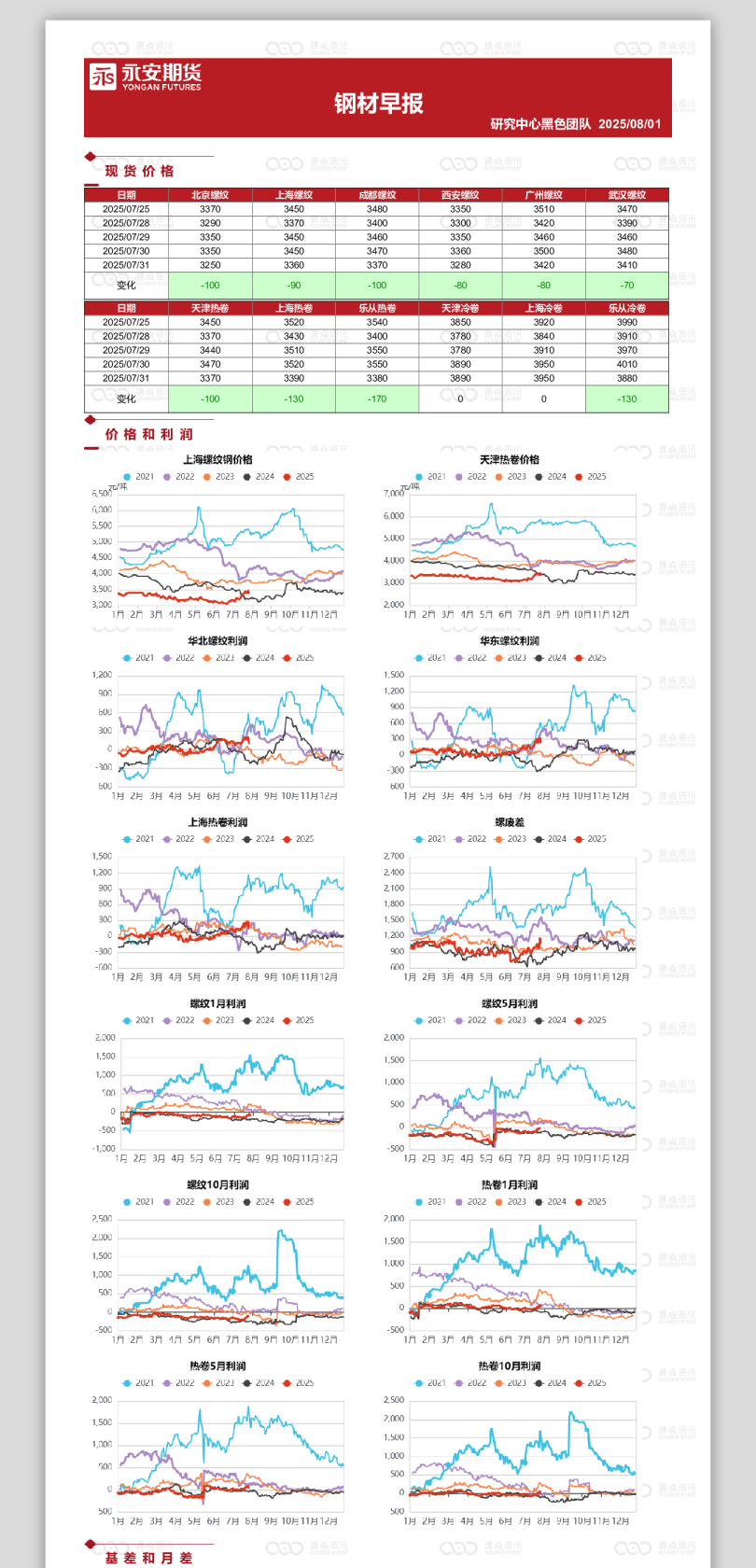Click the 上海冷卷 column header
Screen dimensions: 756x1568
tap(544, 308)
